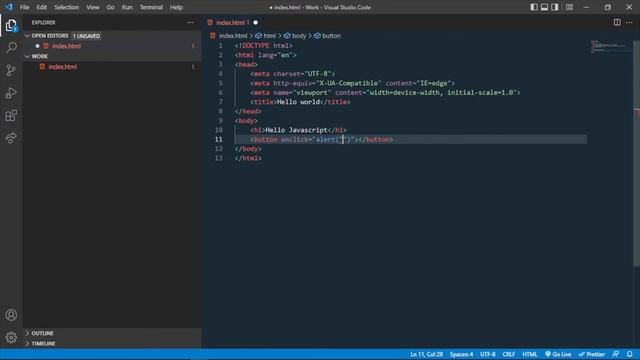
Task: Open the Explorer view in activity bar
Action: tap(11, 25)
